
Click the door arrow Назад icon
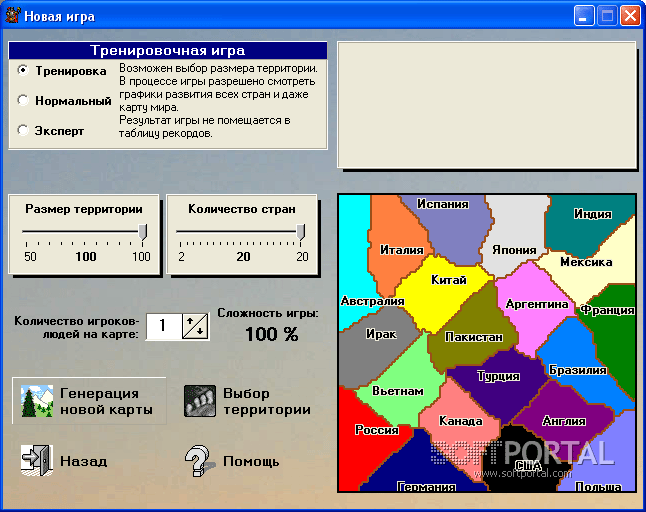[37, 461]
